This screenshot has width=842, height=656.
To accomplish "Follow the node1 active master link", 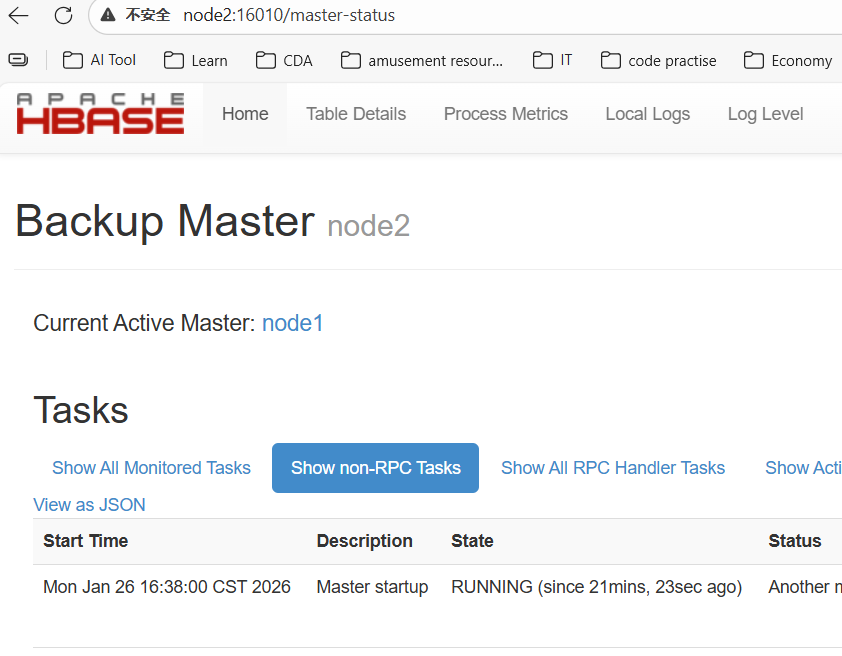I will (293, 323).
